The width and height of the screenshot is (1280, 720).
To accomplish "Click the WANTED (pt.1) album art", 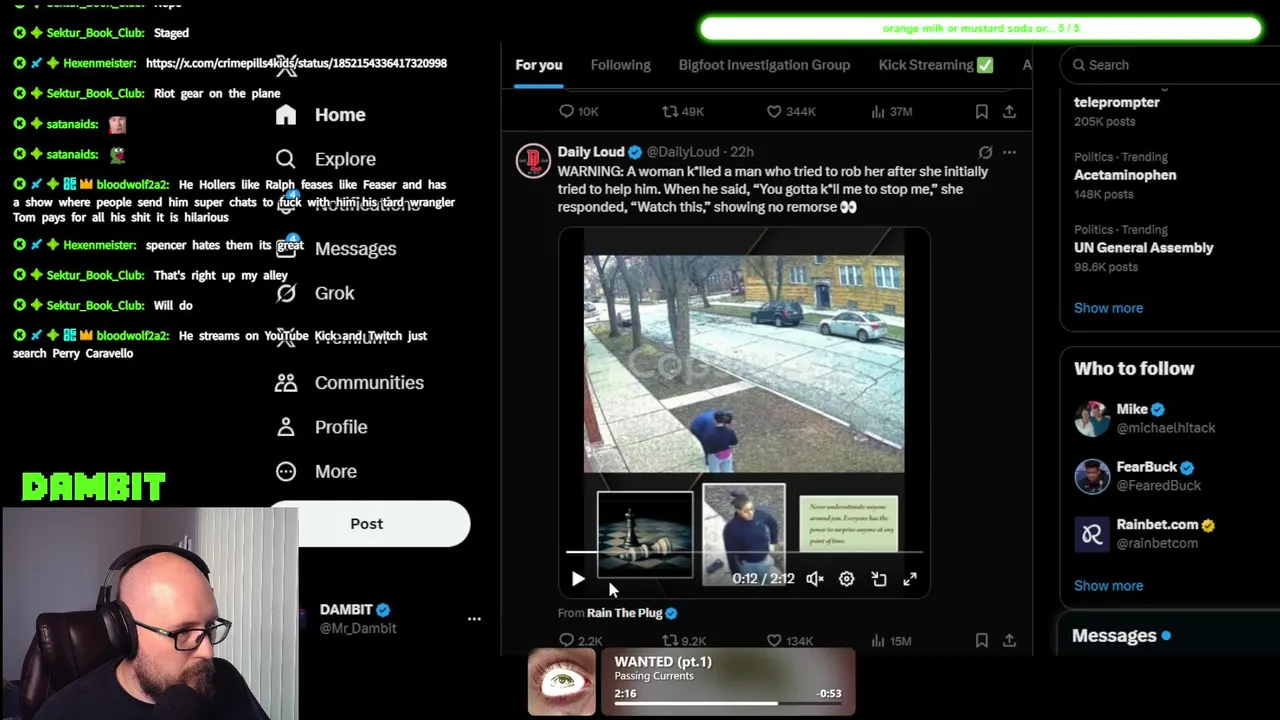I will [562, 682].
